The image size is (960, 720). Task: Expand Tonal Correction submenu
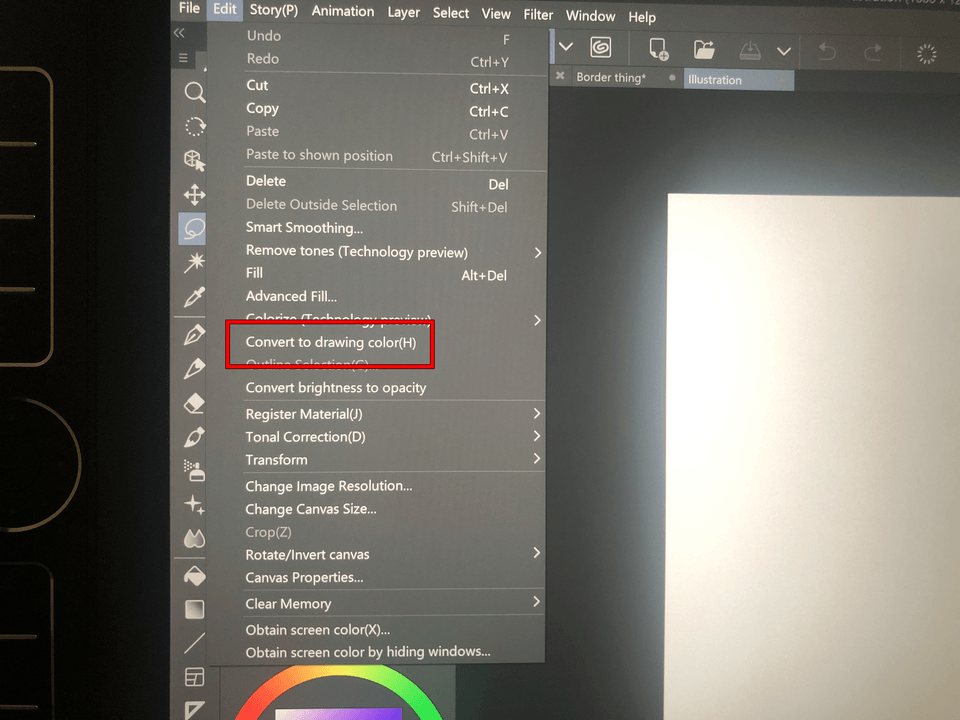click(x=536, y=436)
